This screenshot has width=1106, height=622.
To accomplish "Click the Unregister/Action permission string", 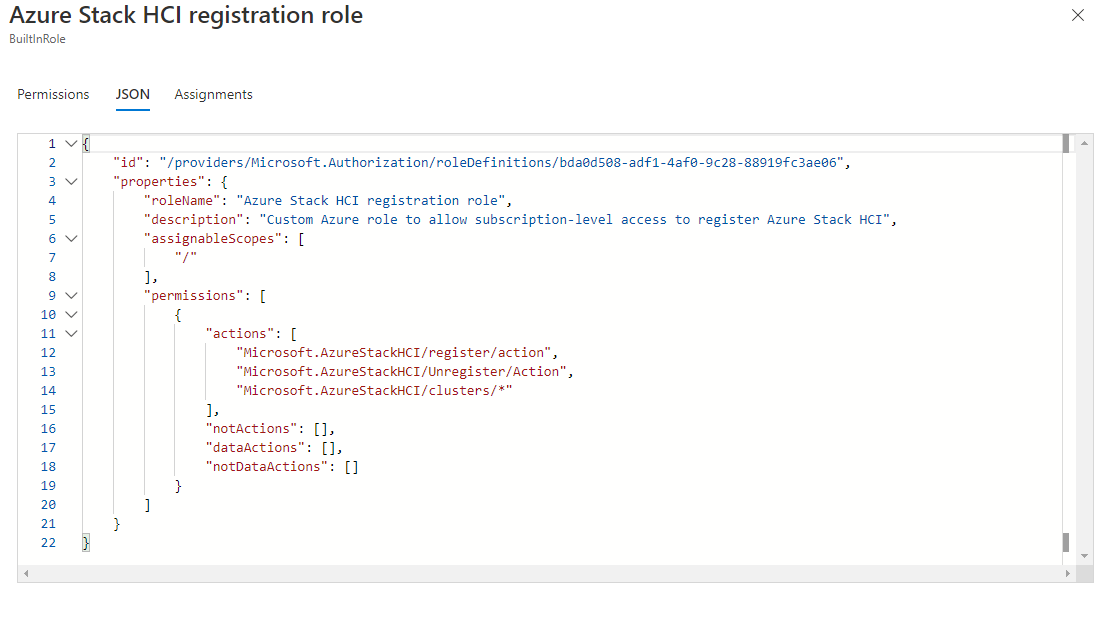I will (401, 372).
